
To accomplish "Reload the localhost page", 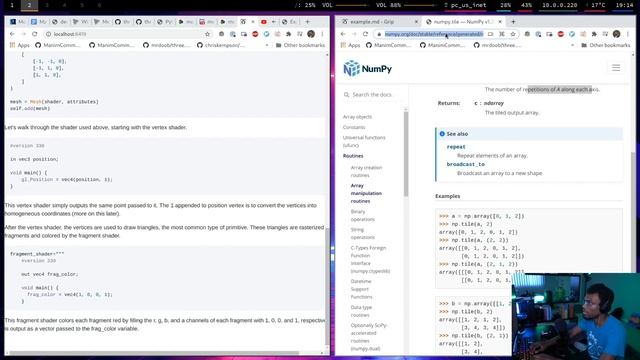I will click(35, 34).
